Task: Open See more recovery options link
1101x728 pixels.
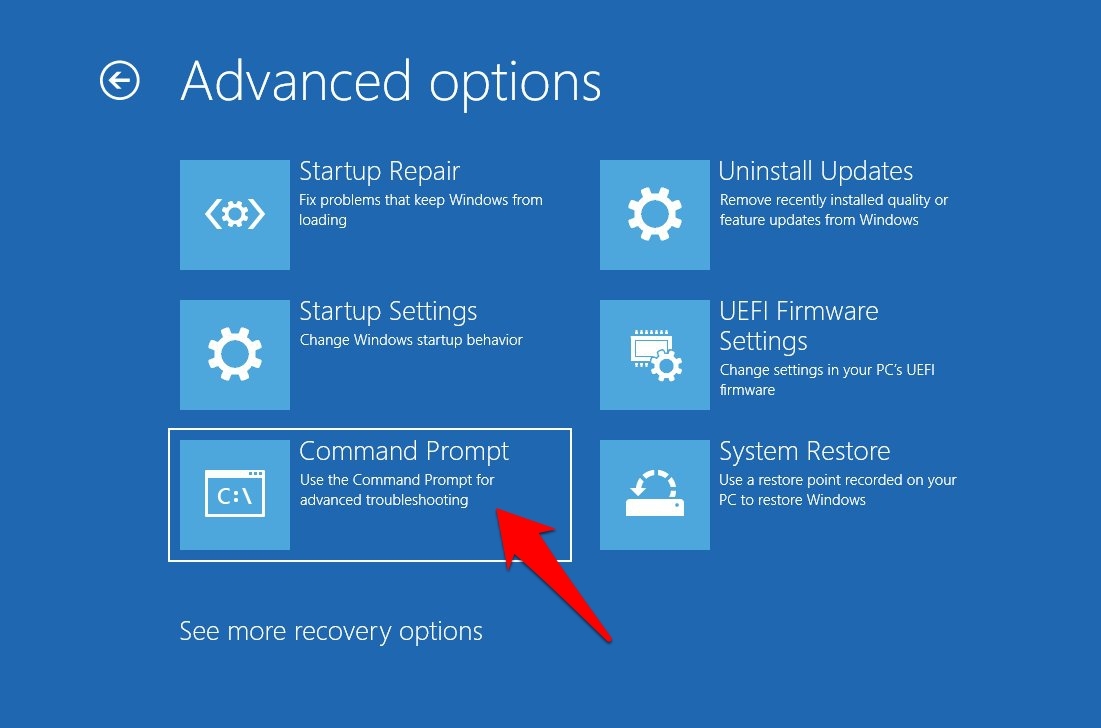Action: pyautogui.click(x=331, y=631)
